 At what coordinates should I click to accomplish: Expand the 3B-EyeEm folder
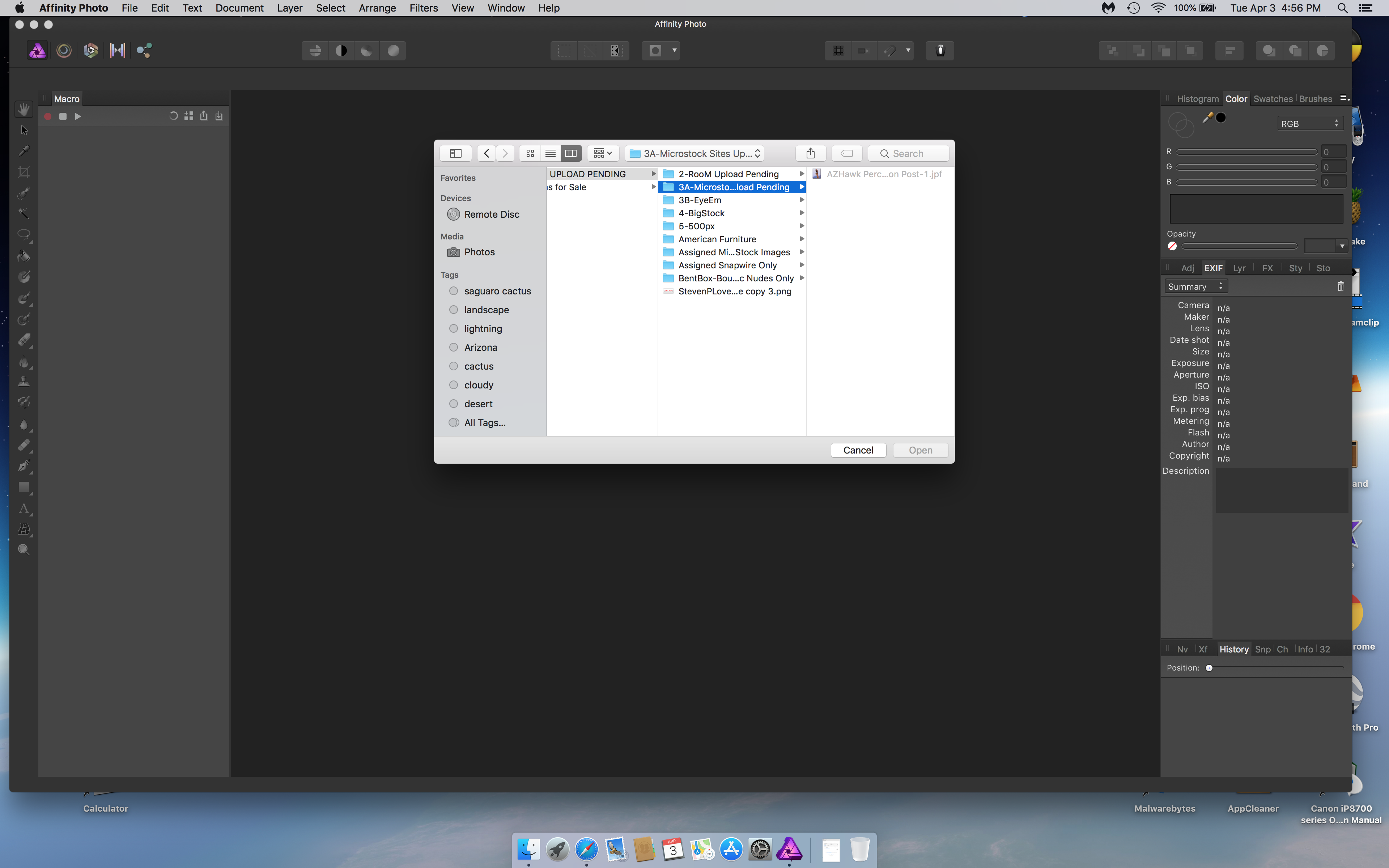click(801, 200)
